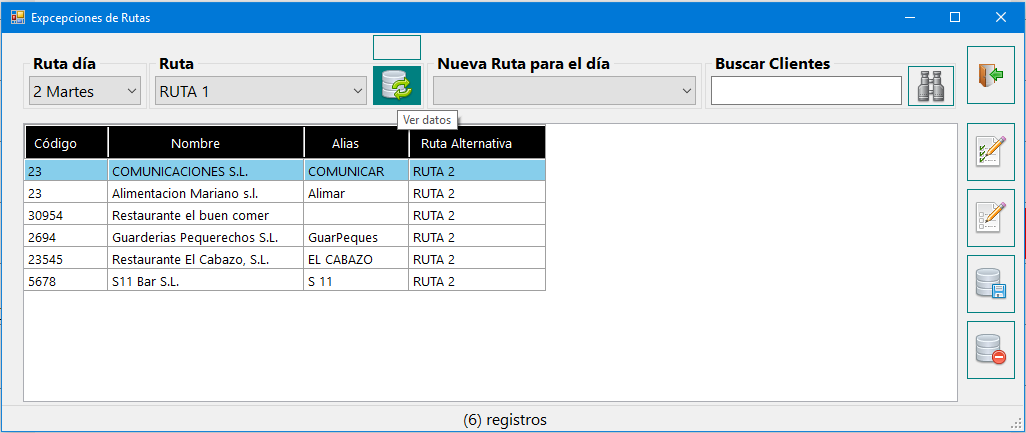The height and width of the screenshot is (433, 1026).
Task: Select Restaurante el buen comer row
Action: (285, 215)
